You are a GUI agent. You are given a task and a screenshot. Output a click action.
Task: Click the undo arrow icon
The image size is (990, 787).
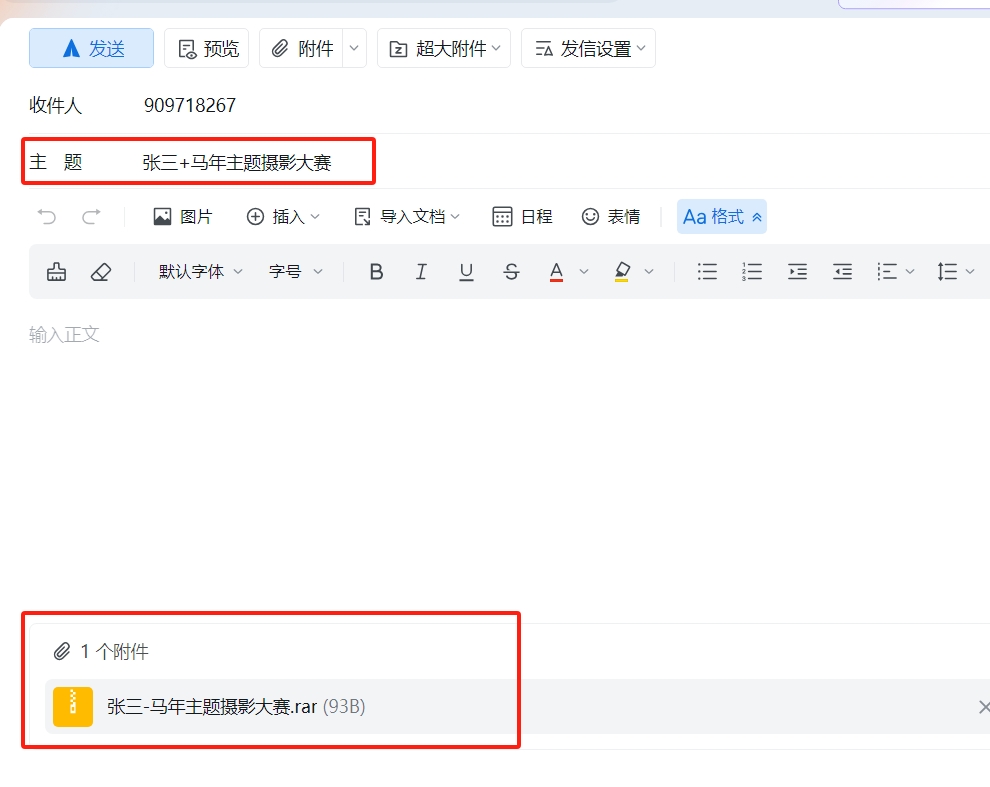click(46, 216)
